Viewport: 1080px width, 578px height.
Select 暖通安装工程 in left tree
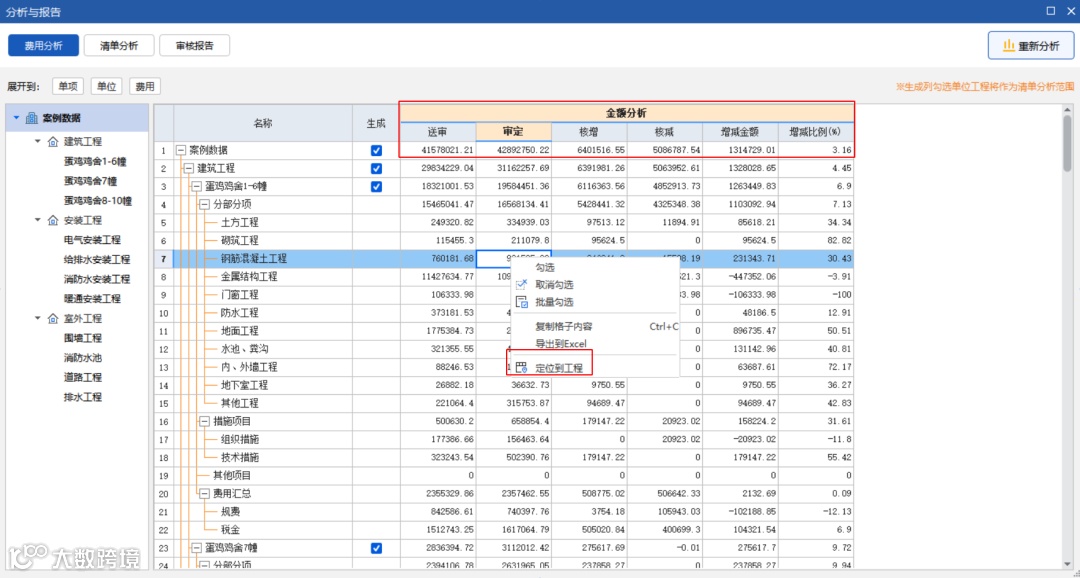point(92,298)
